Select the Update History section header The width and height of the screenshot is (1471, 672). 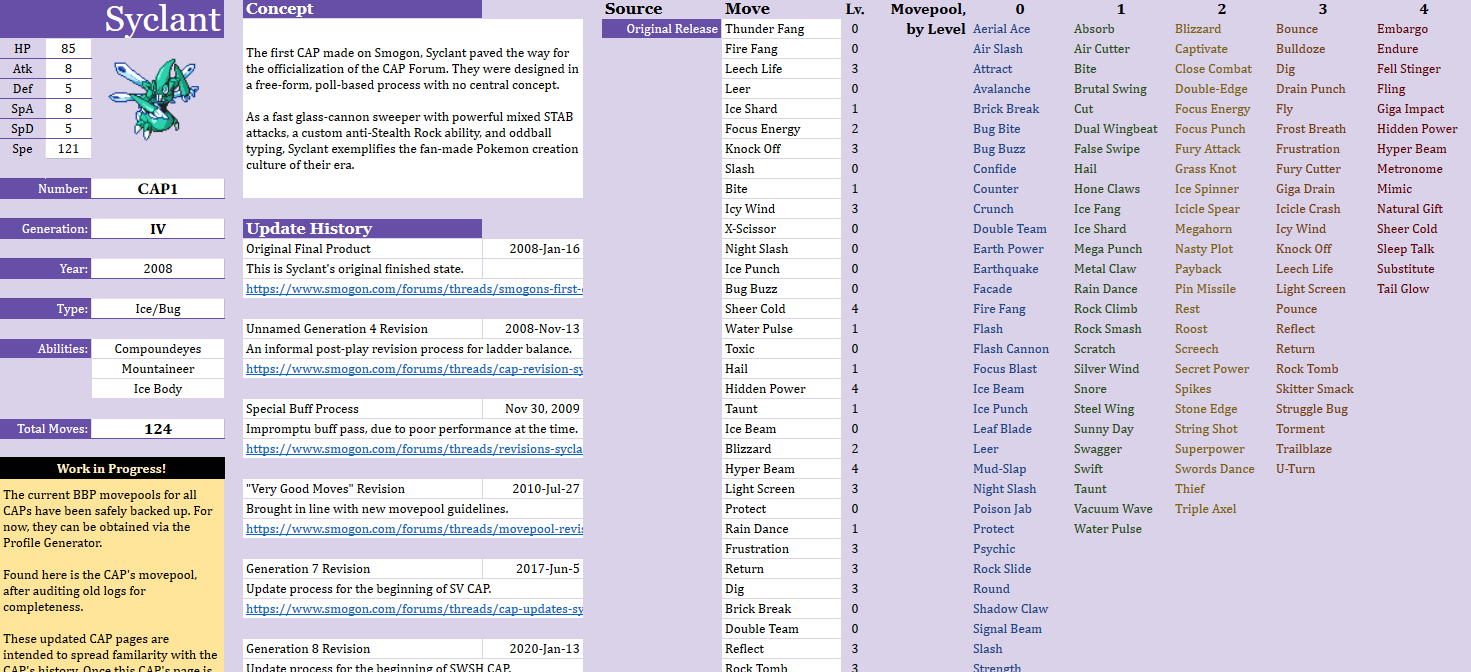click(363, 229)
